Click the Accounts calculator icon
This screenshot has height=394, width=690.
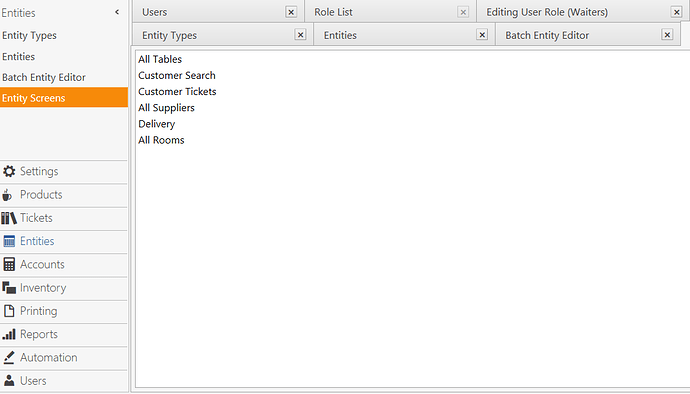[9, 265]
